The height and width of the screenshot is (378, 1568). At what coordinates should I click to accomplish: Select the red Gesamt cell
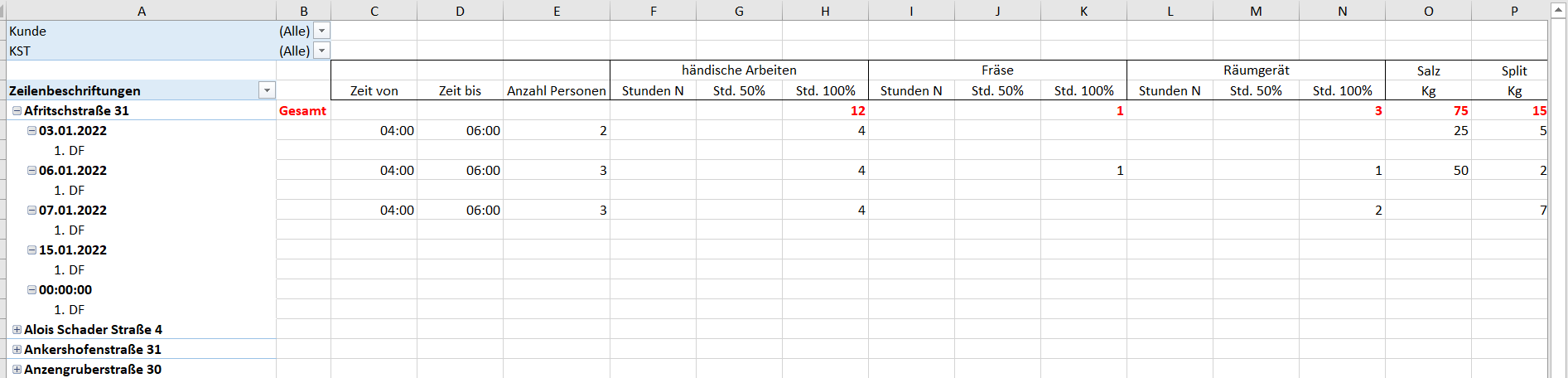(303, 110)
